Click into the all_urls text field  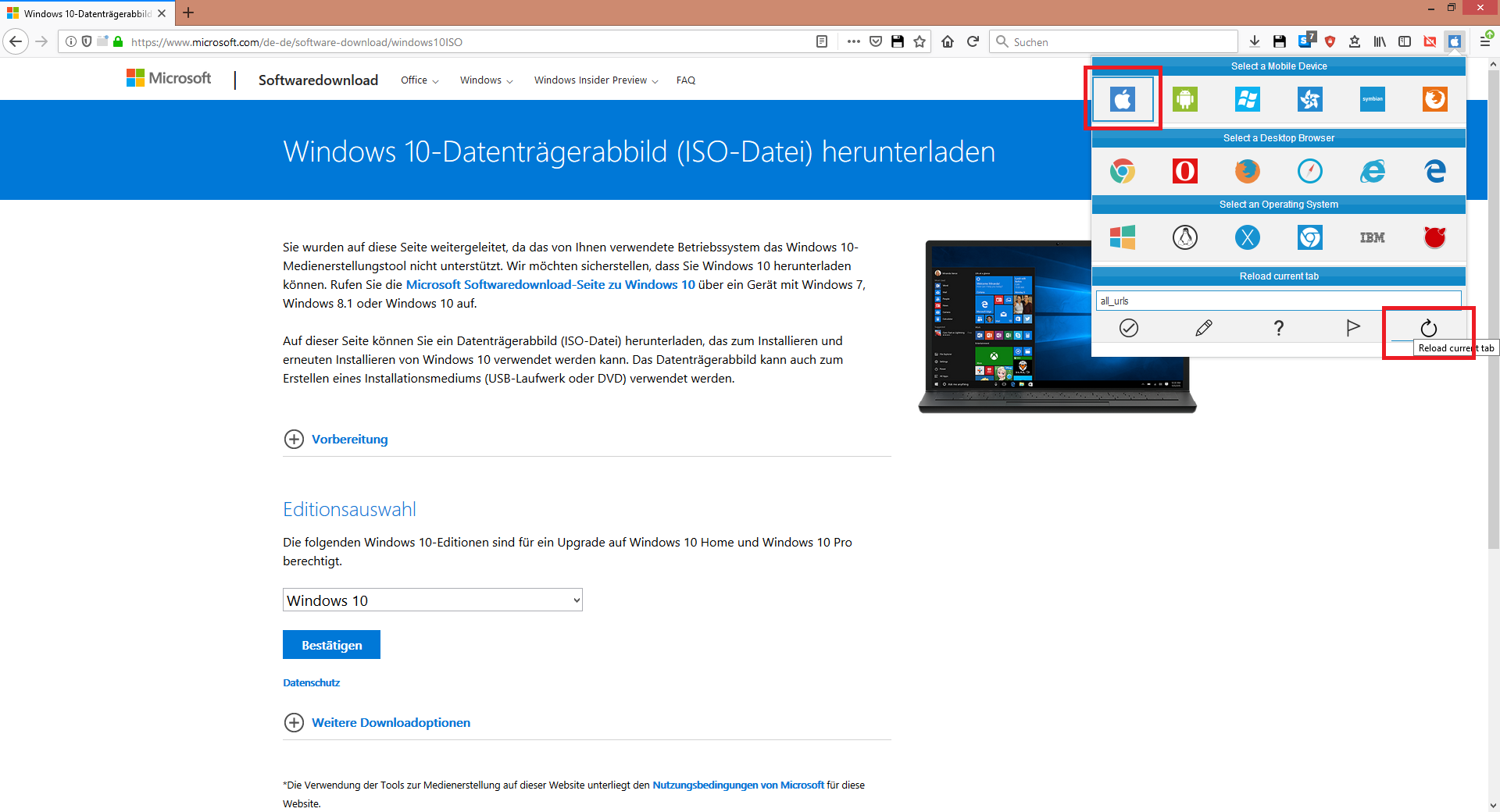1278,301
